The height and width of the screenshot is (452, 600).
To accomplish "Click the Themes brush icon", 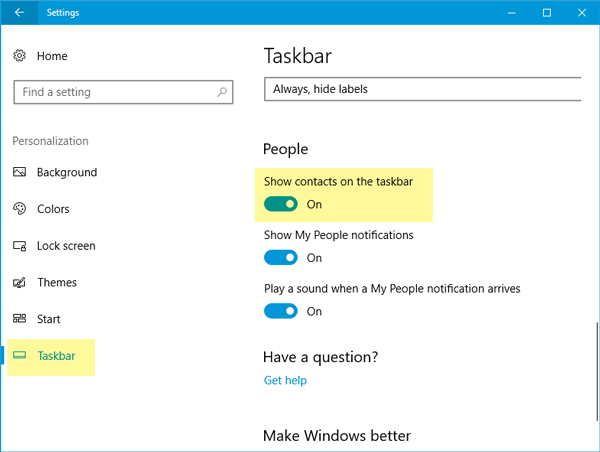I will pos(20,282).
